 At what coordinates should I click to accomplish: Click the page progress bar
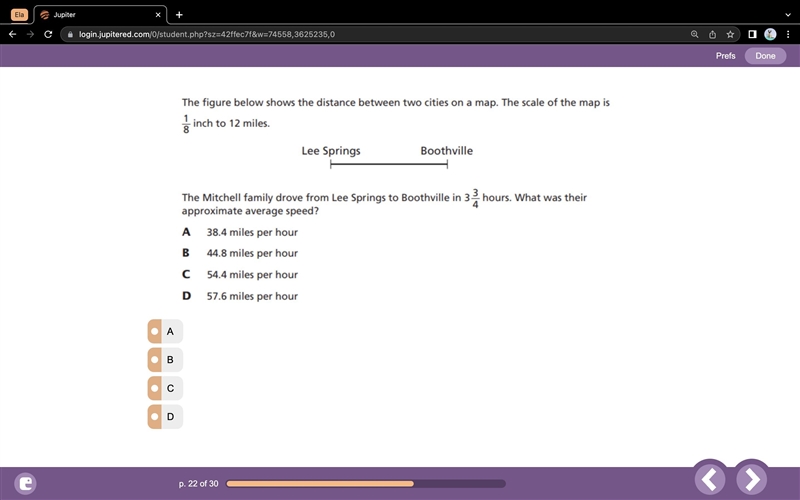(x=366, y=484)
